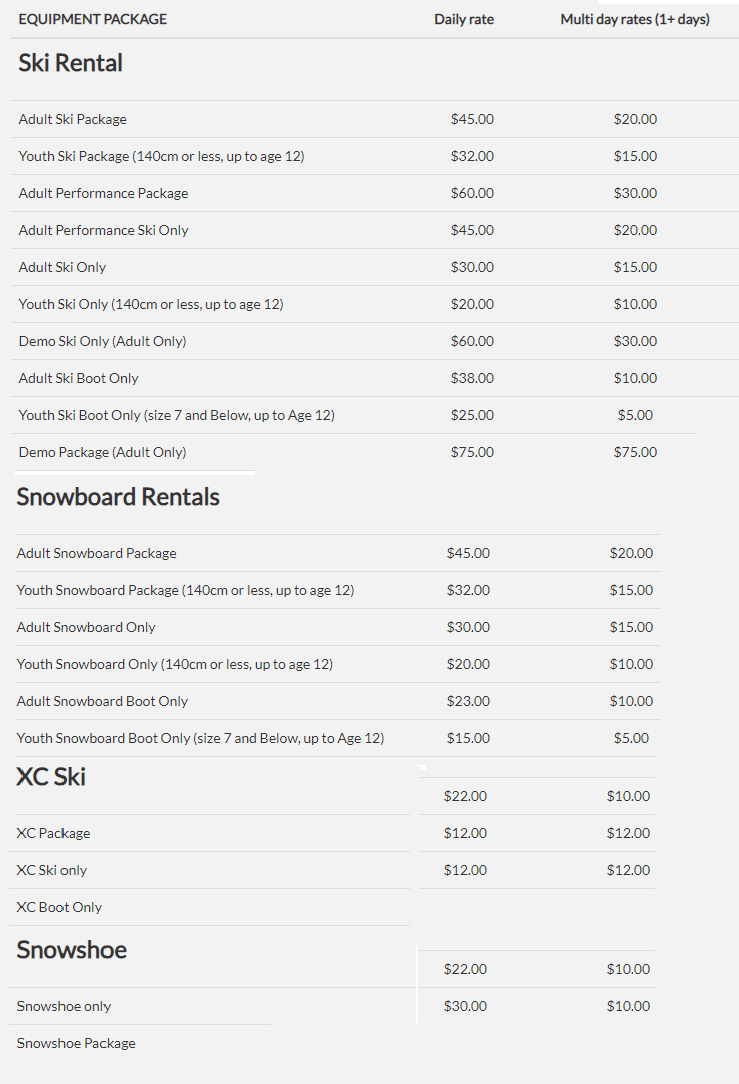Click the Snowboard Rentals section heading
This screenshot has width=739, height=1084.
[x=118, y=497]
